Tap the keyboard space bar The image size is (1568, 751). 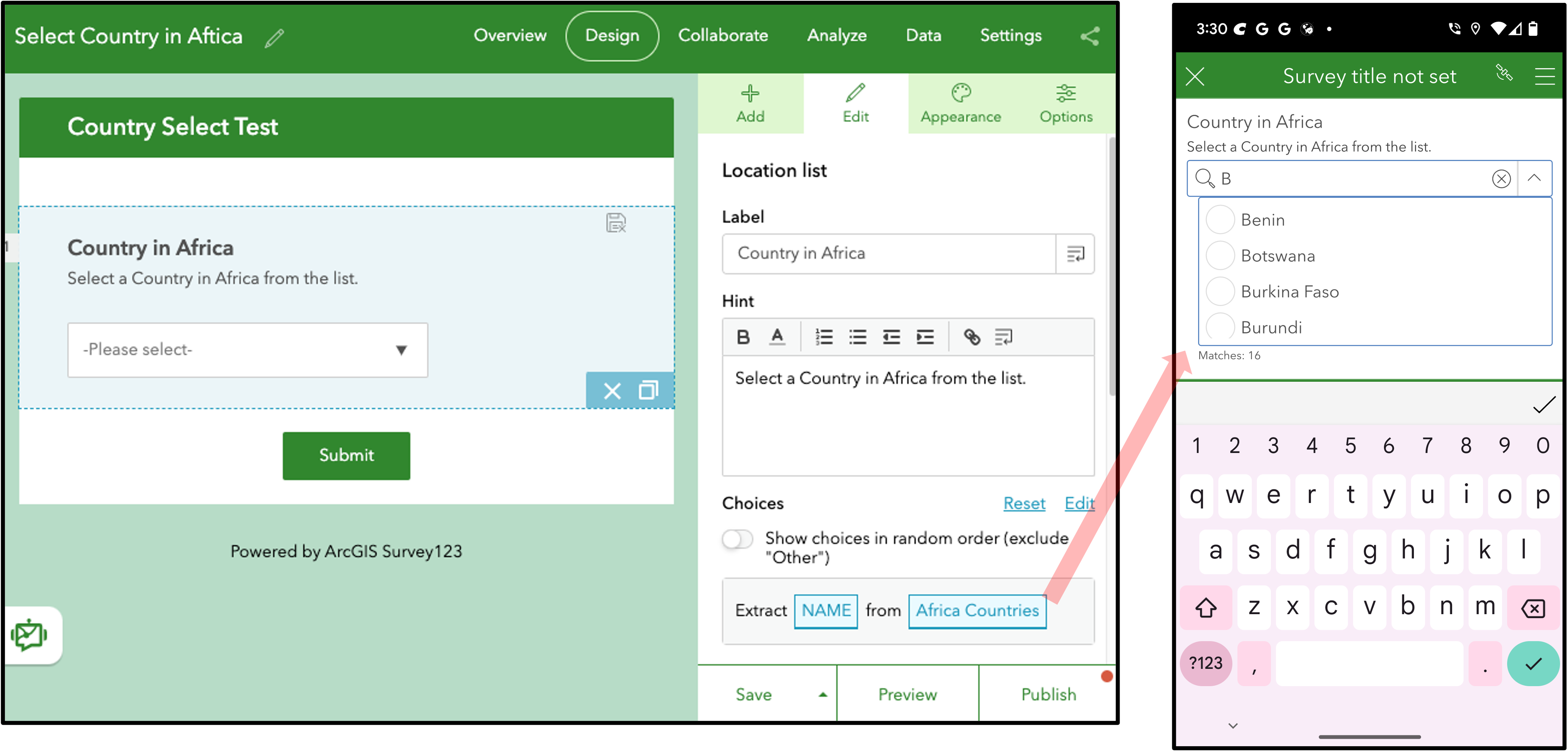pyautogui.click(x=1369, y=663)
